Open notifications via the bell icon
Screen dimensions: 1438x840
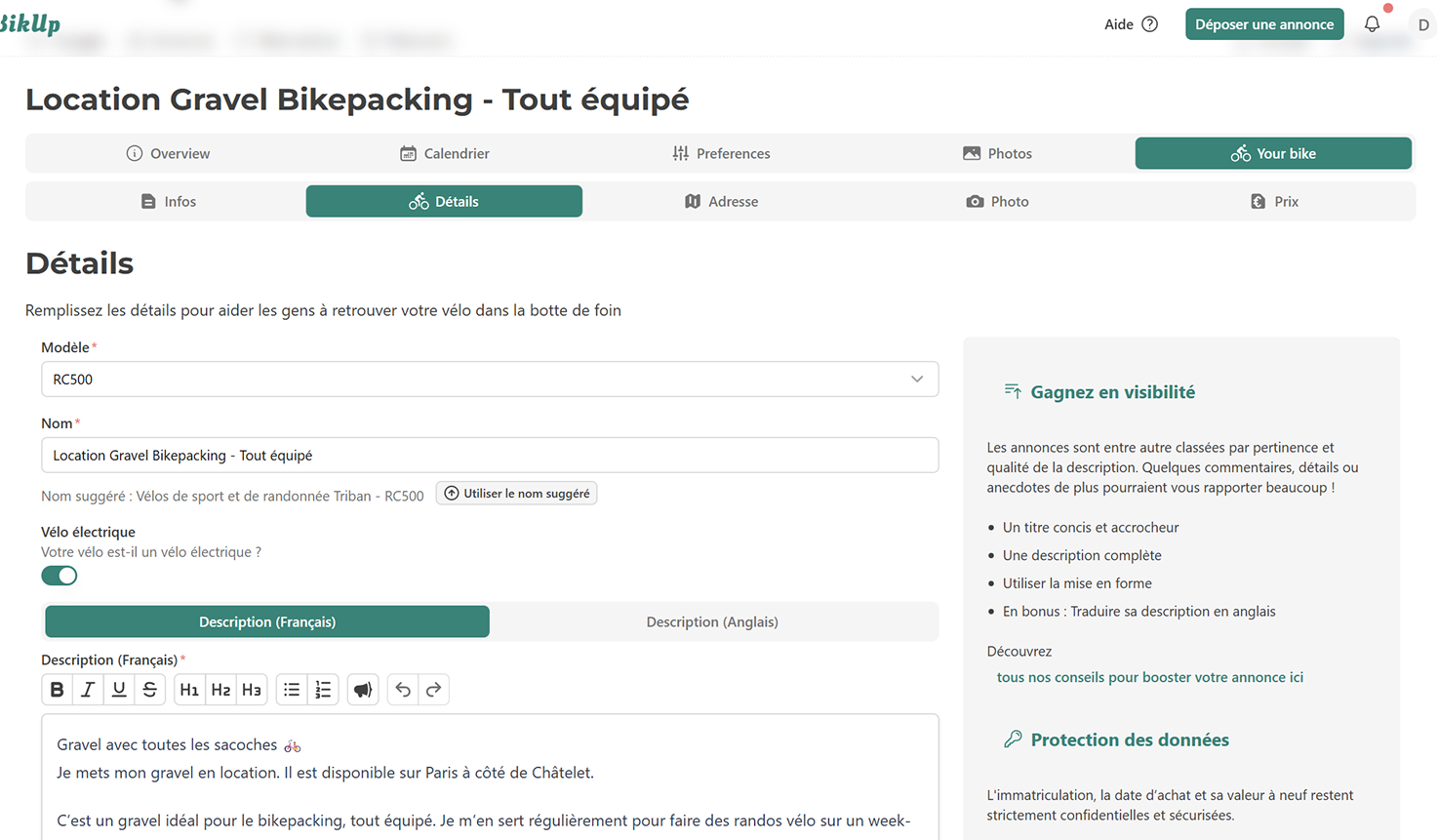pyautogui.click(x=1372, y=23)
